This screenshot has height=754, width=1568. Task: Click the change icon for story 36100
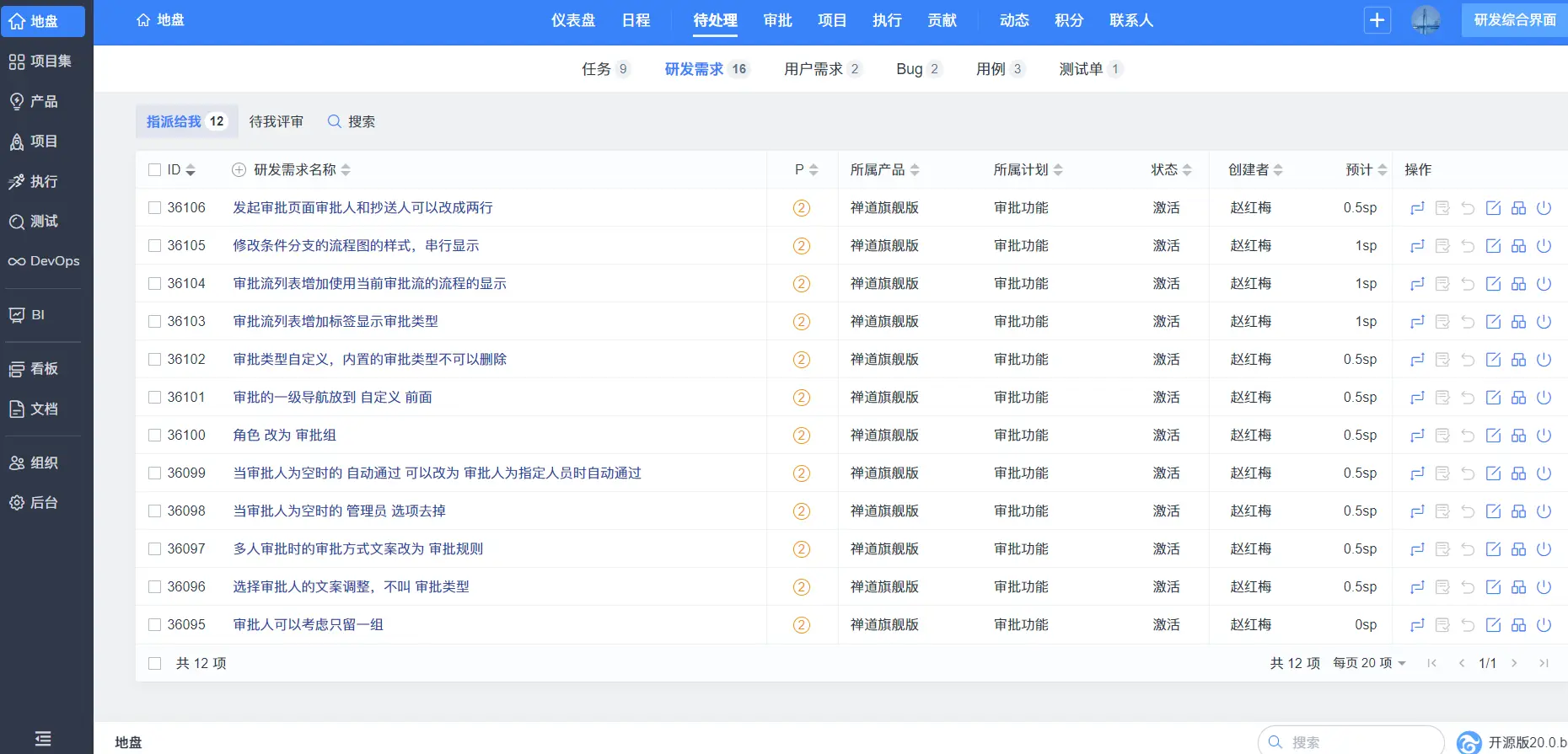[x=1417, y=436]
